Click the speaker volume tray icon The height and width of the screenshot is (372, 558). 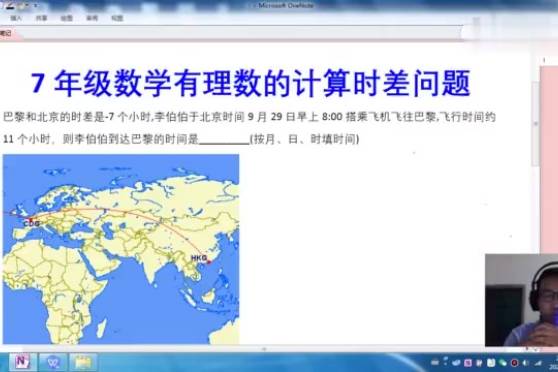point(525,363)
